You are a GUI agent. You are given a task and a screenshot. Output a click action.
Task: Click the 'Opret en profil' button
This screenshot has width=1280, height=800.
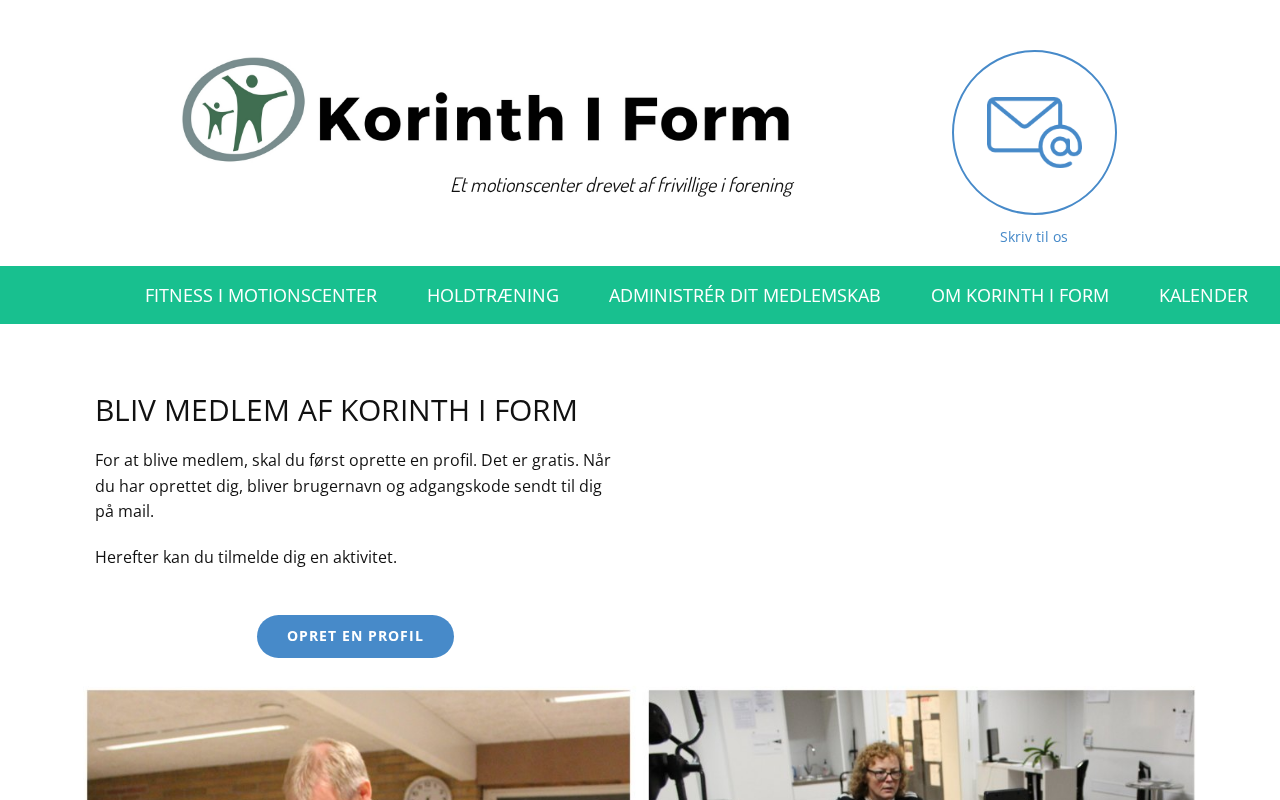click(355, 636)
